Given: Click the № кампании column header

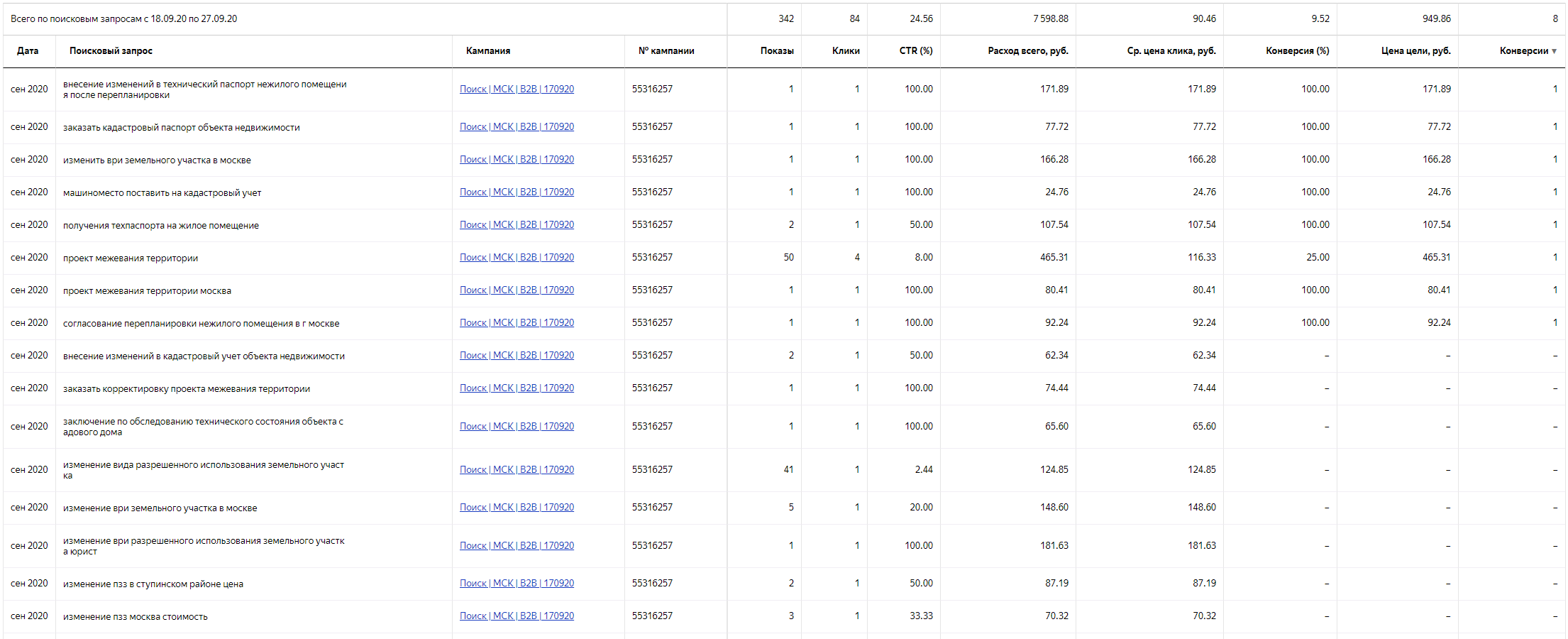Looking at the screenshot, I should (666, 51).
